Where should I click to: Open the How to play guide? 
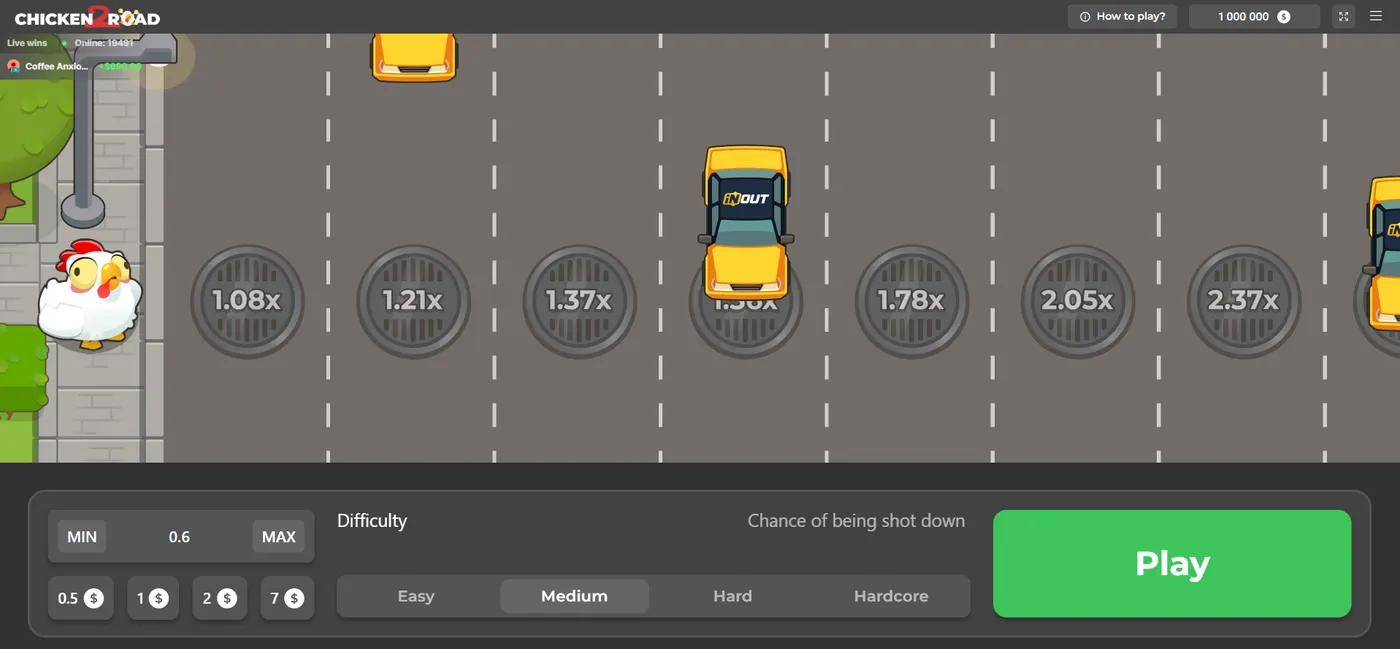[x=1122, y=16]
